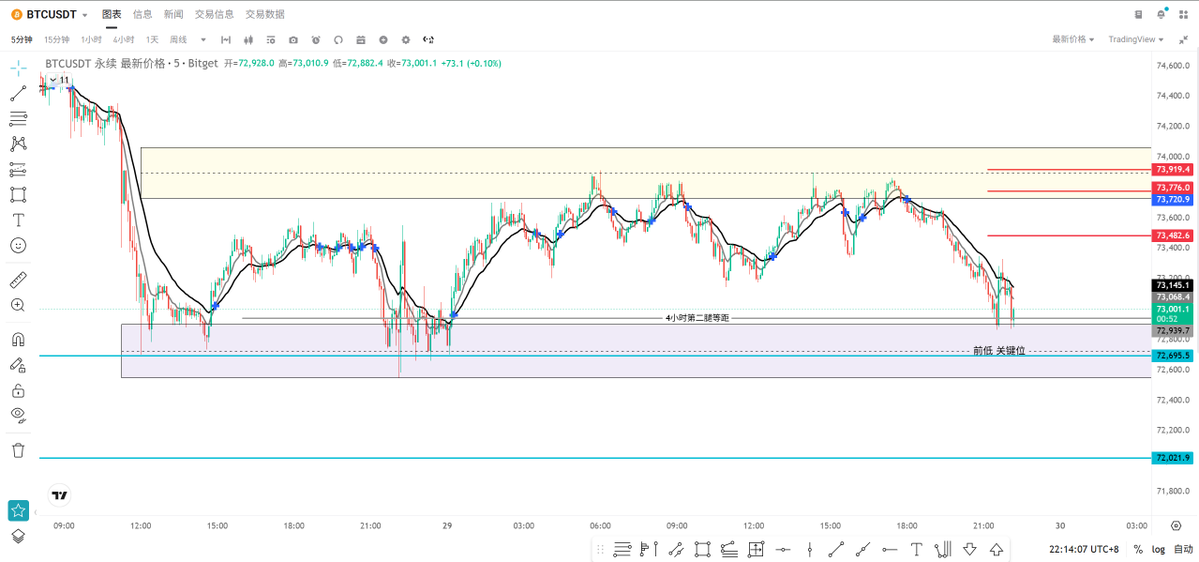Select rectangle tool in bottom favorites toolbar
The height and width of the screenshot is (562, 1199).
(702, 548)
